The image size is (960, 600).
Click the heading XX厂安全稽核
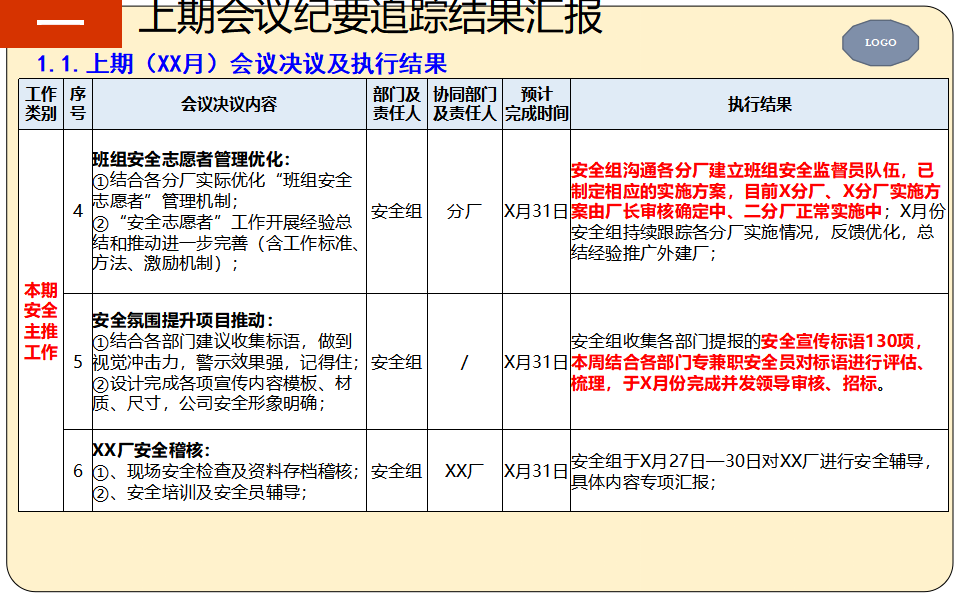[151, 450]
